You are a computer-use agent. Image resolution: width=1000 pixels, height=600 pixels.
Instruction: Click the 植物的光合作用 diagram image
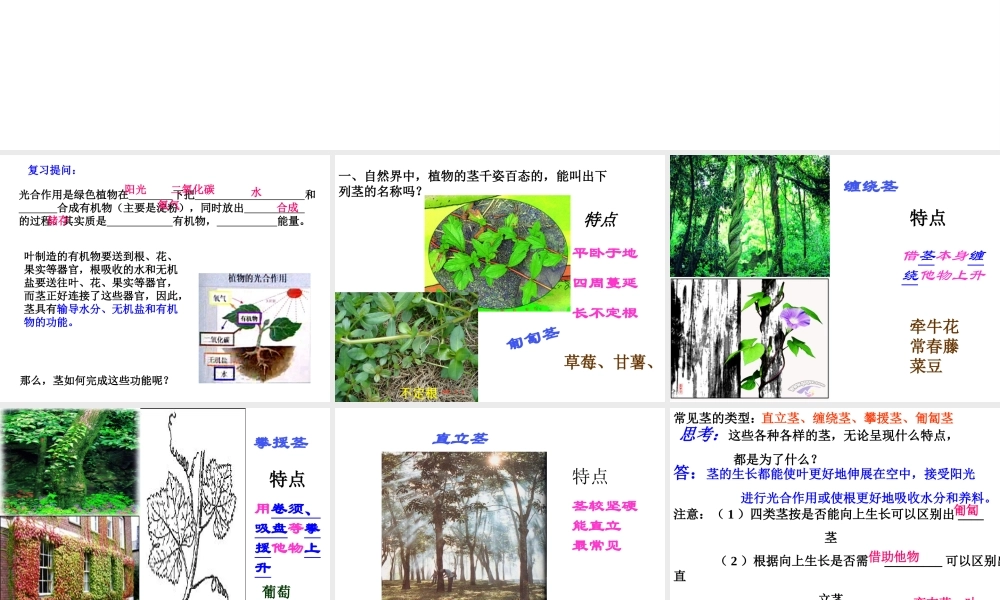[x=254, y=328]
